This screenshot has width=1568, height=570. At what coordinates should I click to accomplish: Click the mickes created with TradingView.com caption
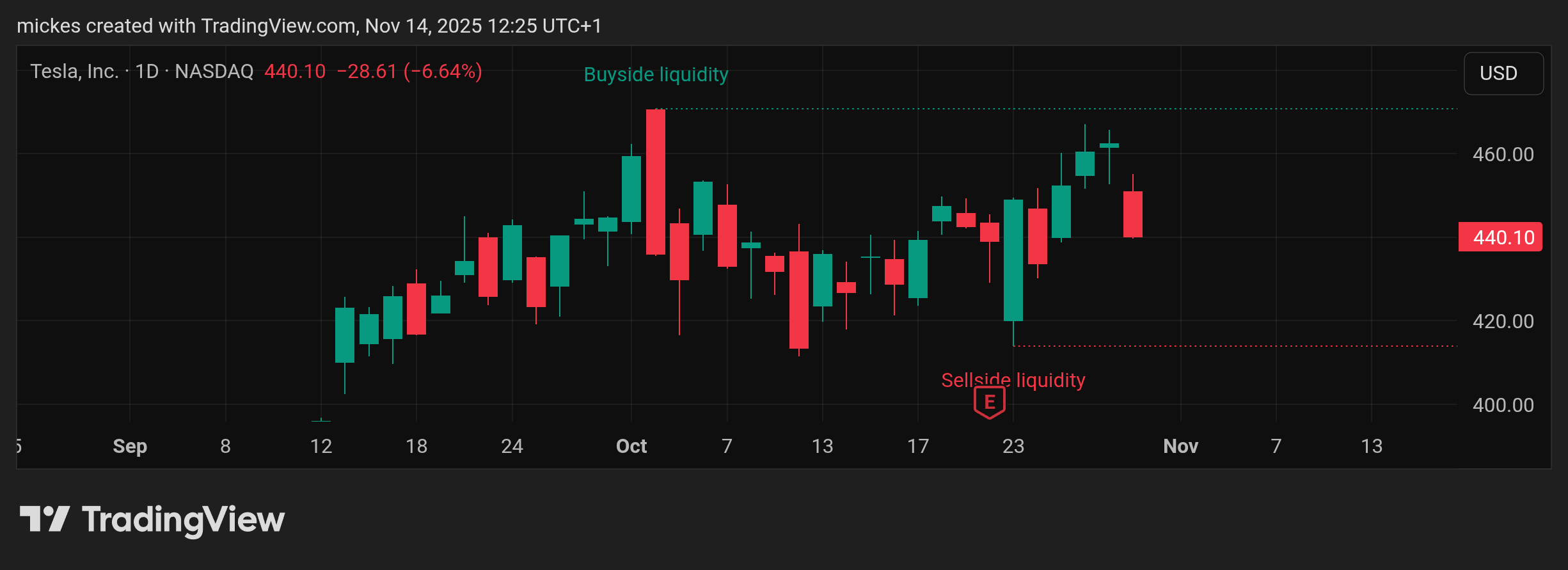pos(310,26)
